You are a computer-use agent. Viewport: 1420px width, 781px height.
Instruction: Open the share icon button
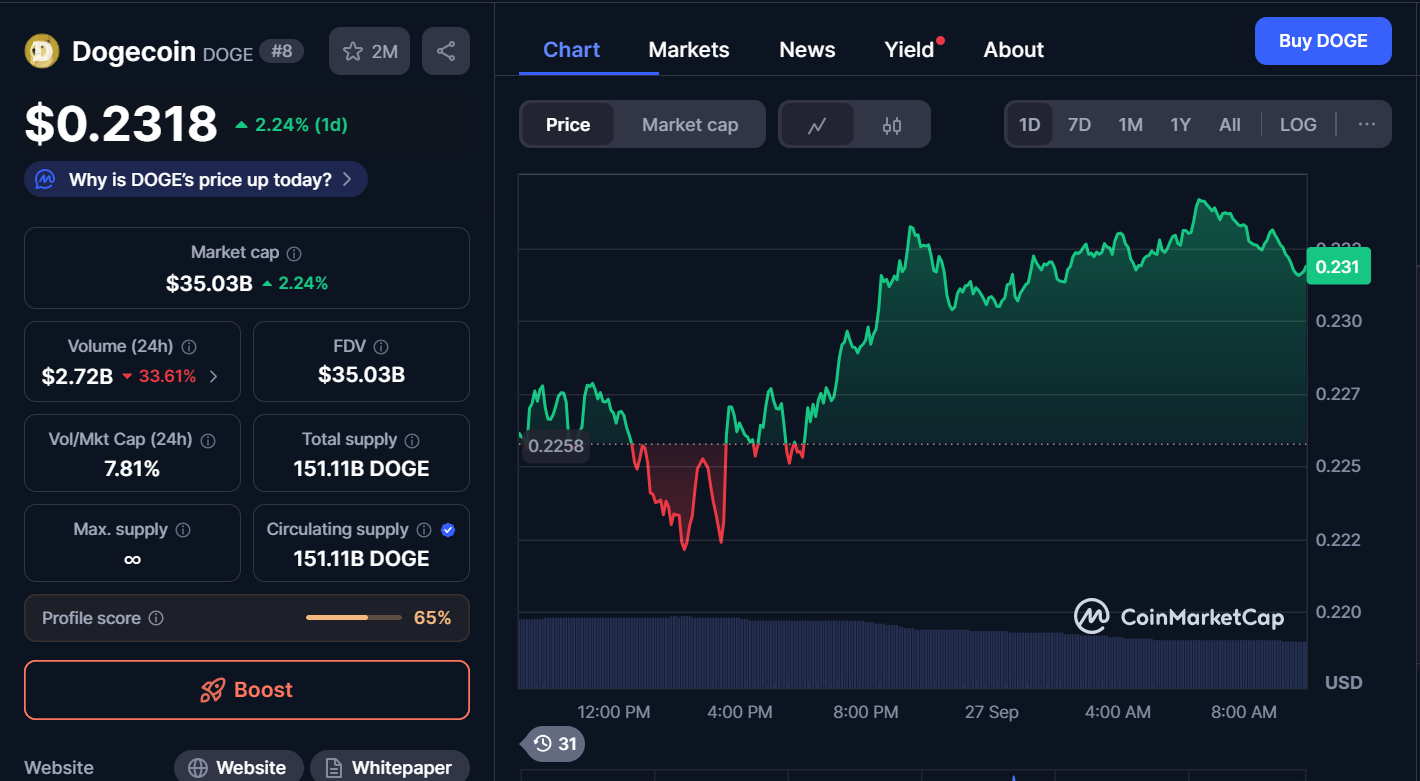[446, 51]
